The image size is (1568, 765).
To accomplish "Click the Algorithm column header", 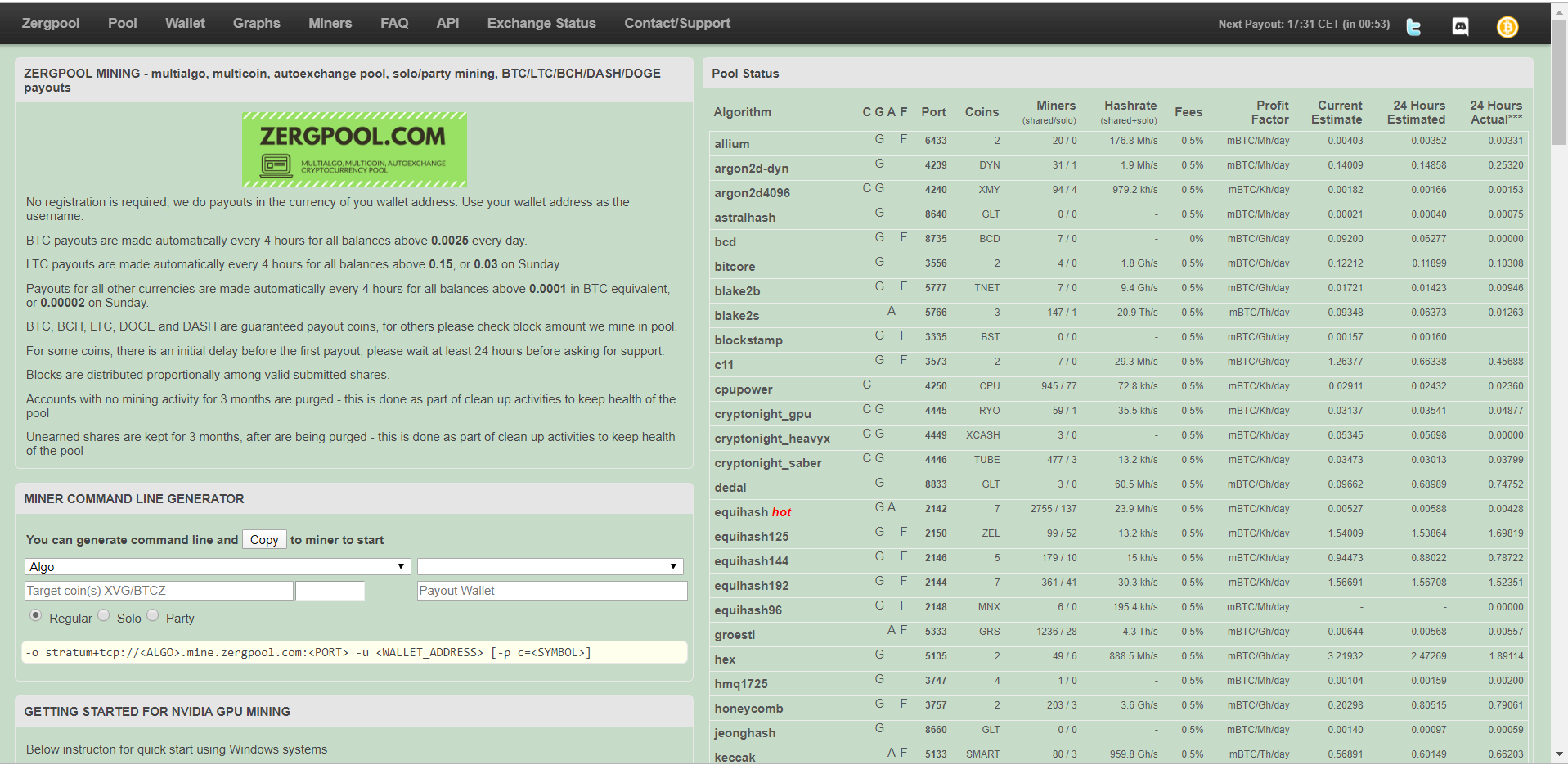I will pyautogui.click(x=743, y=112).
